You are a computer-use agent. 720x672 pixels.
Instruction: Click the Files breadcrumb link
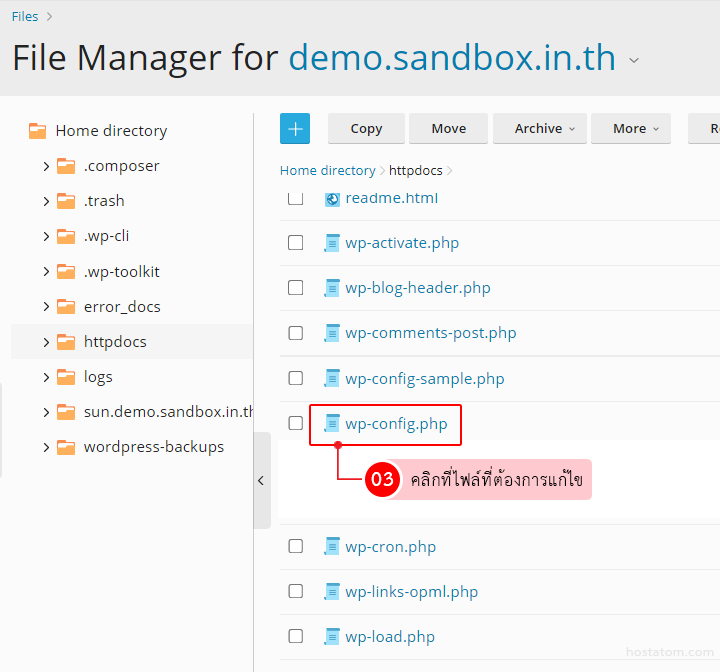tap(25, 16)
